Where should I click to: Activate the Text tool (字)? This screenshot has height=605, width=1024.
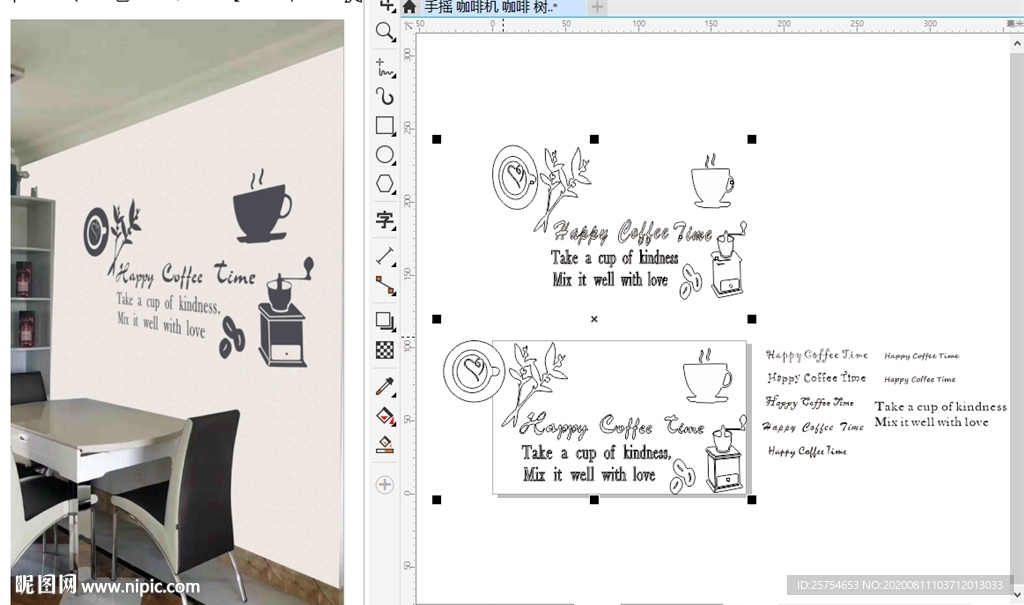coord(385,220)
